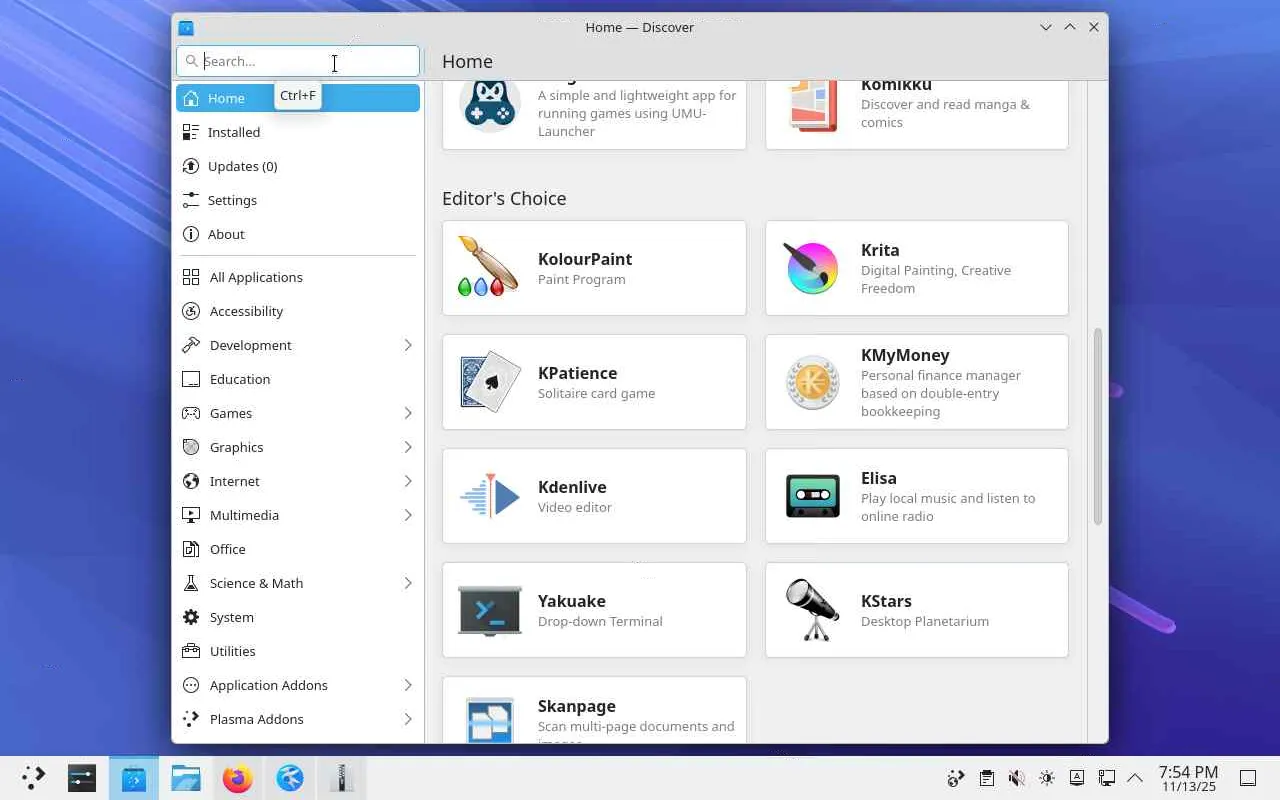Open the Komikku manga reader icon
The width and height of the screenshot is (1280, 800).
[x=812, y=106]
